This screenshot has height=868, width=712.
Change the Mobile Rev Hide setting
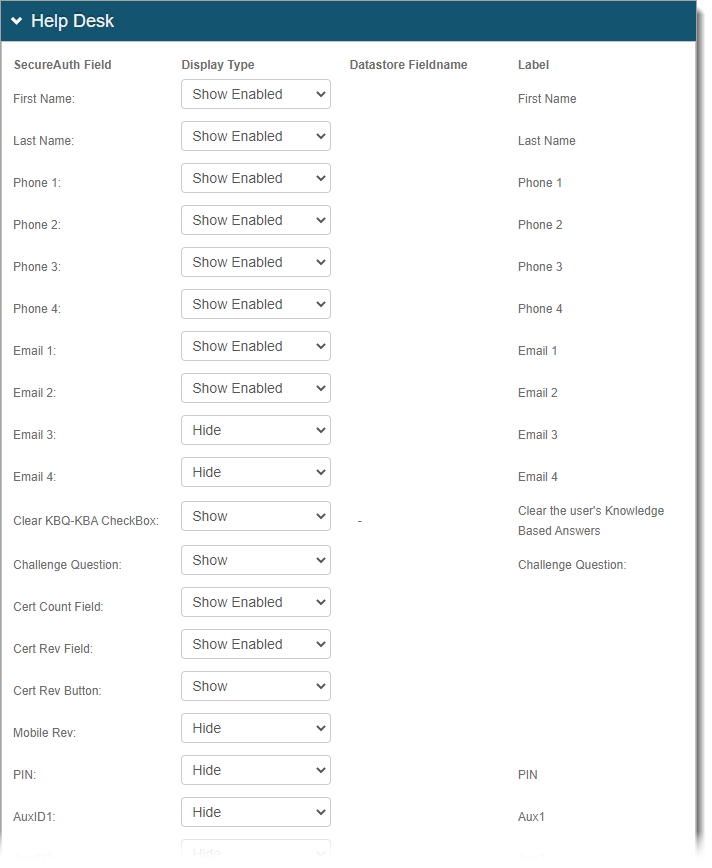(x=255, y=727)
